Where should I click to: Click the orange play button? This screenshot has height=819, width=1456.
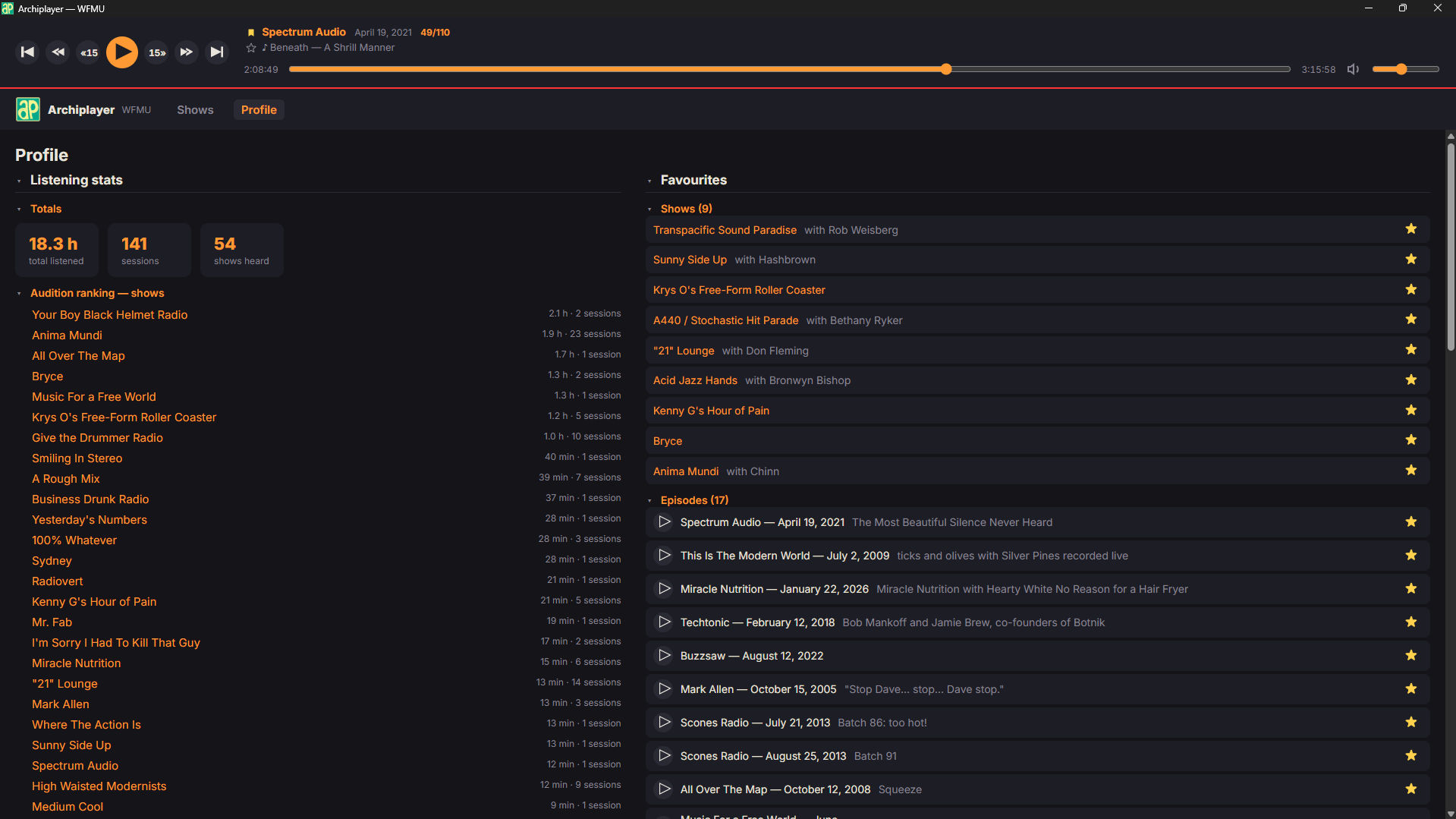tap(122, 52)
